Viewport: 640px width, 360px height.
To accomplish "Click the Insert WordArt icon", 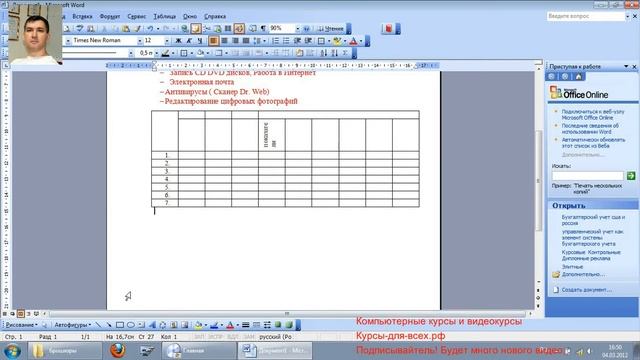I will coord(152,325).
